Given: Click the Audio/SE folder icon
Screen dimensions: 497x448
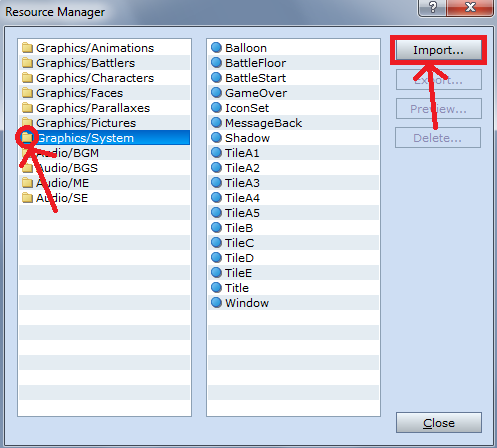Looking at the screenshot, I should point(27,198).
